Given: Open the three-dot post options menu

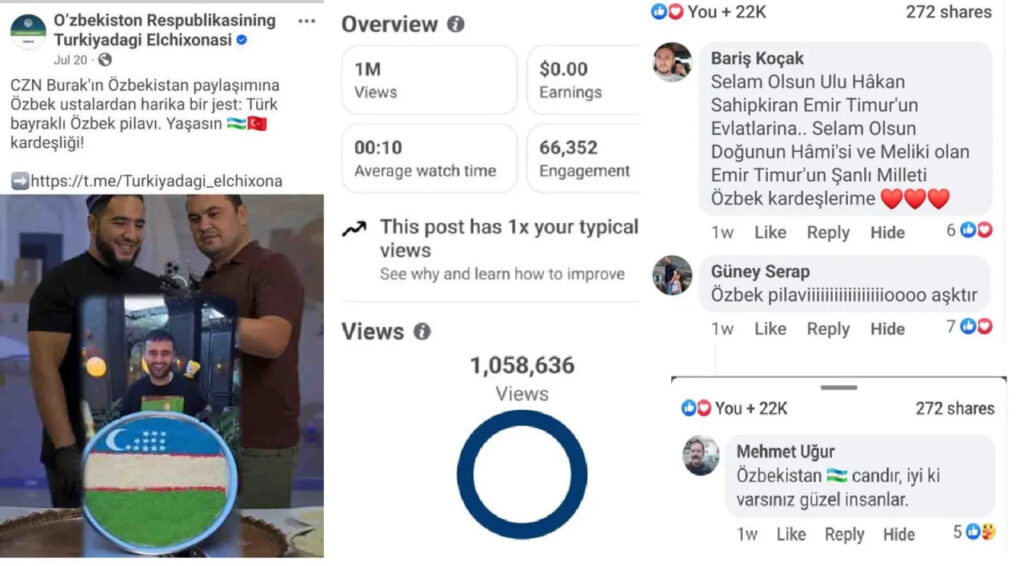Looking at the screenshot, I should coord(306,22).
